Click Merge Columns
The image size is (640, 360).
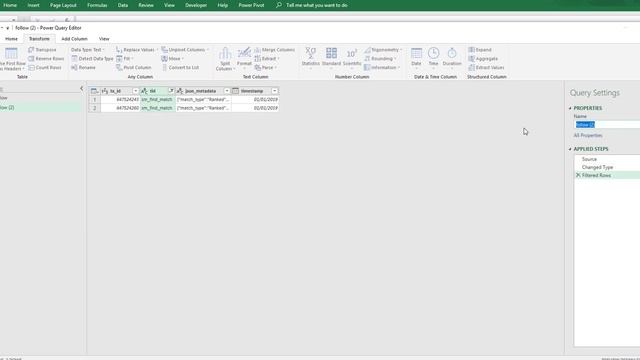pyautogui.click(x=274, y=50)
